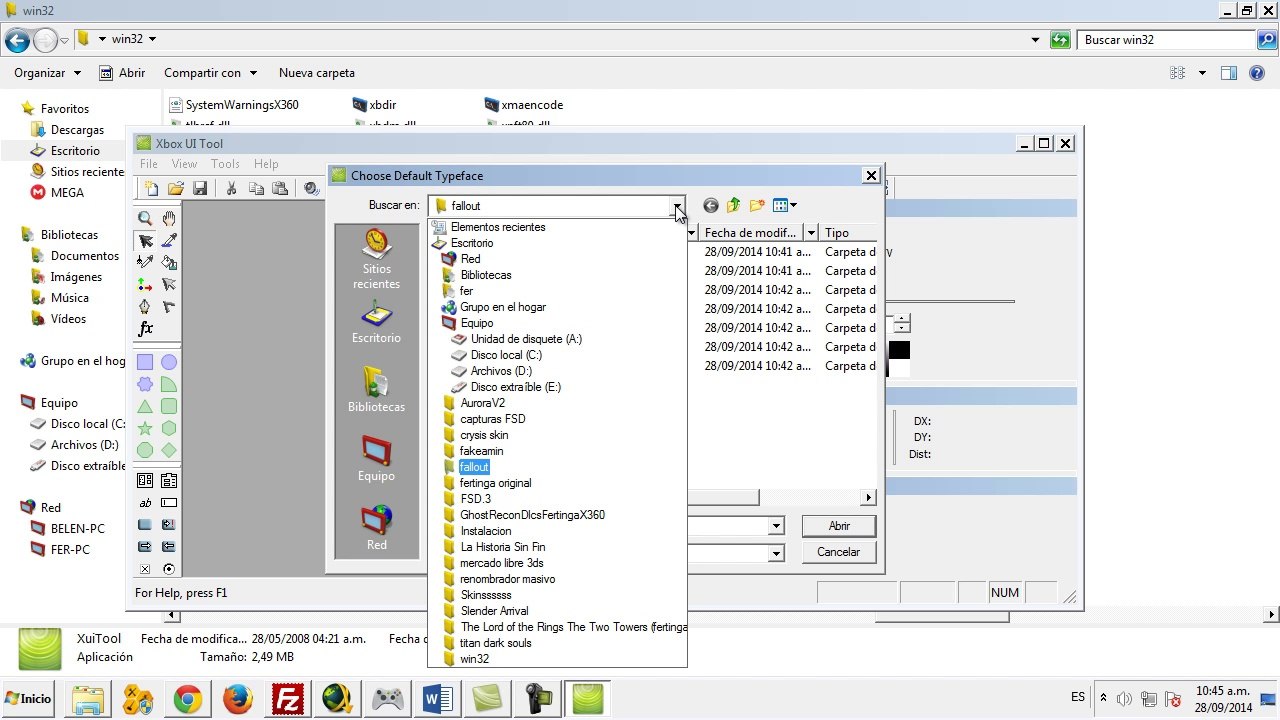
Task: Click 'Fecha de modif...' column dropdown arrow
Action: [x=811, y=233]
